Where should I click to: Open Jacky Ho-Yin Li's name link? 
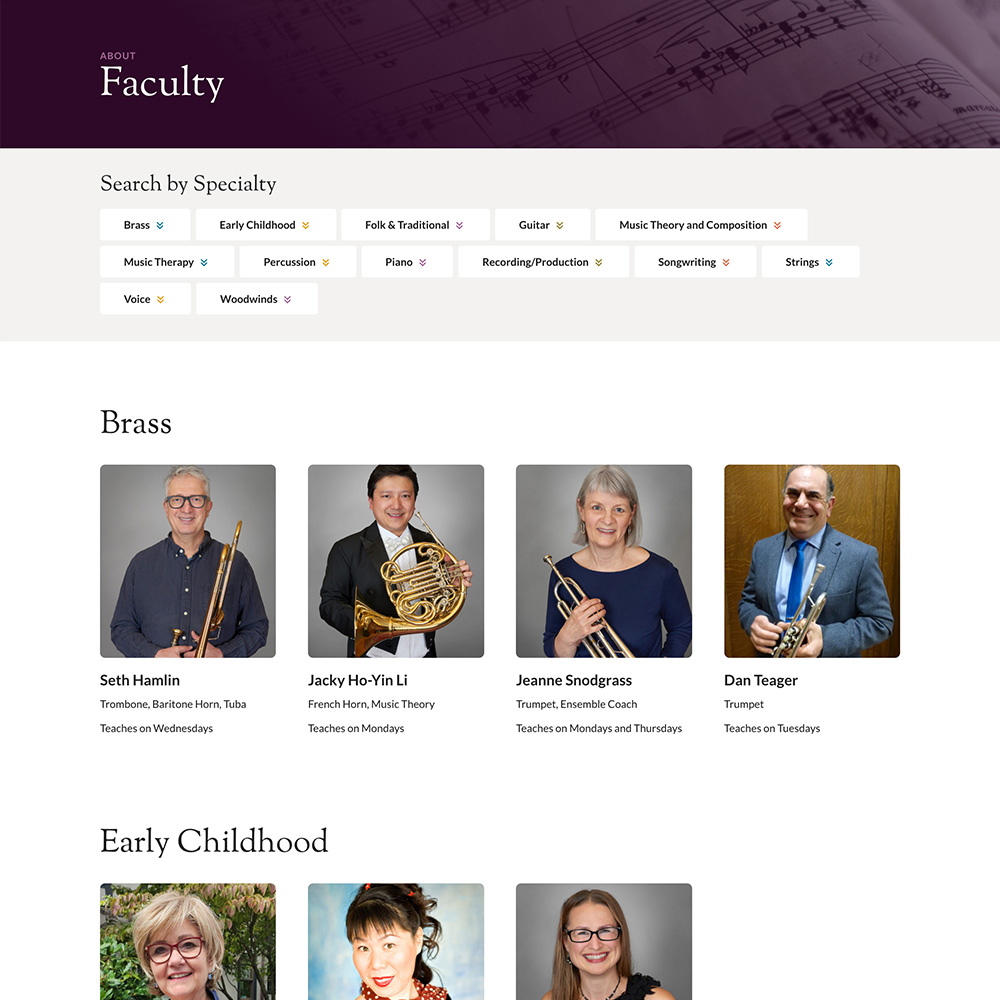point(358,680)
